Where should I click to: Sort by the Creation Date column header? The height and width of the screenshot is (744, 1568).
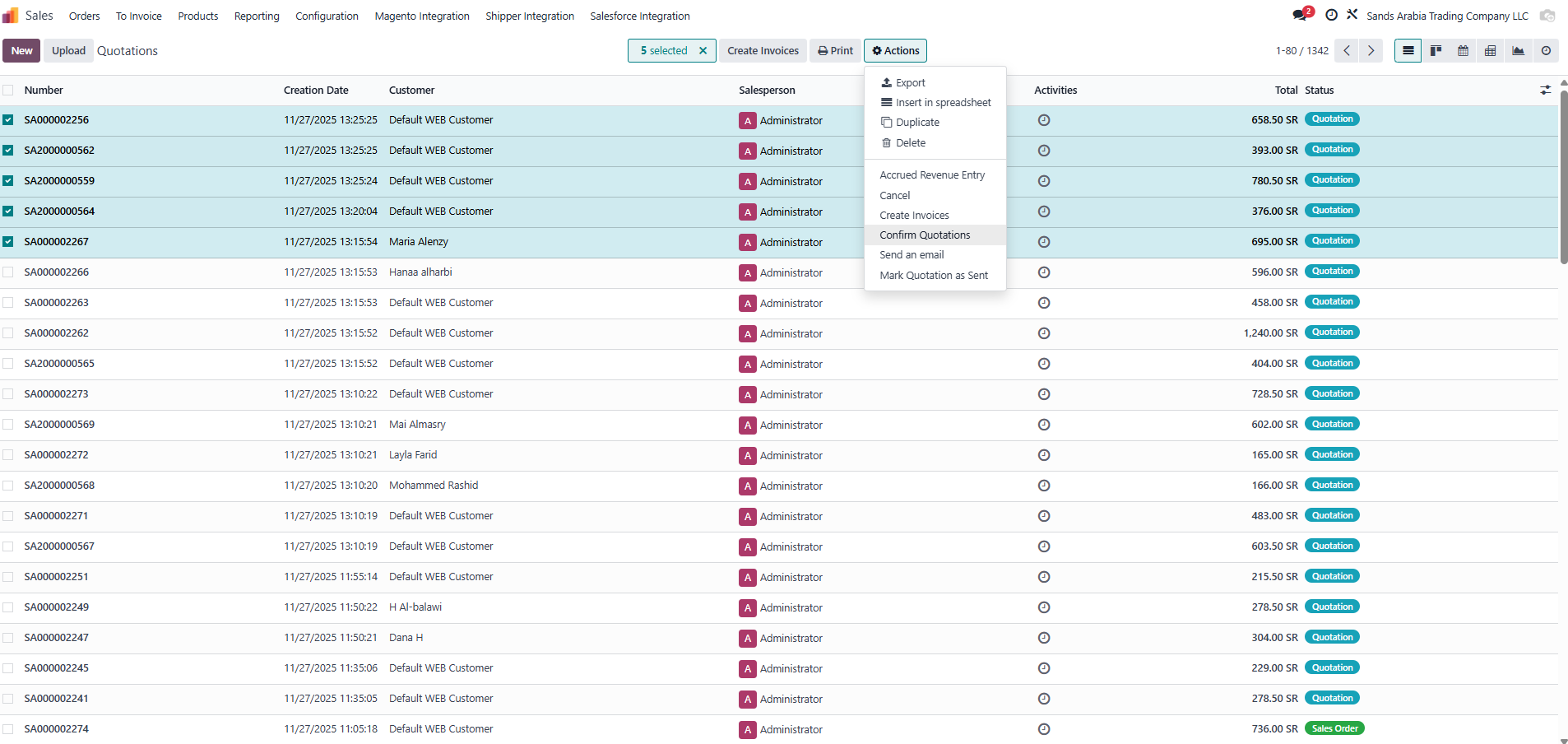pos(316,91)
